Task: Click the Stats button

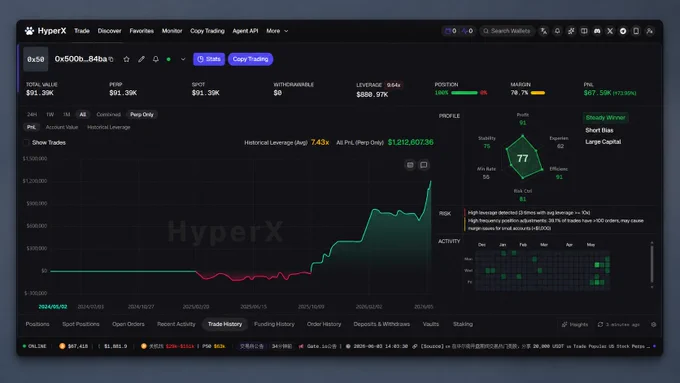Action: (209, 59)
